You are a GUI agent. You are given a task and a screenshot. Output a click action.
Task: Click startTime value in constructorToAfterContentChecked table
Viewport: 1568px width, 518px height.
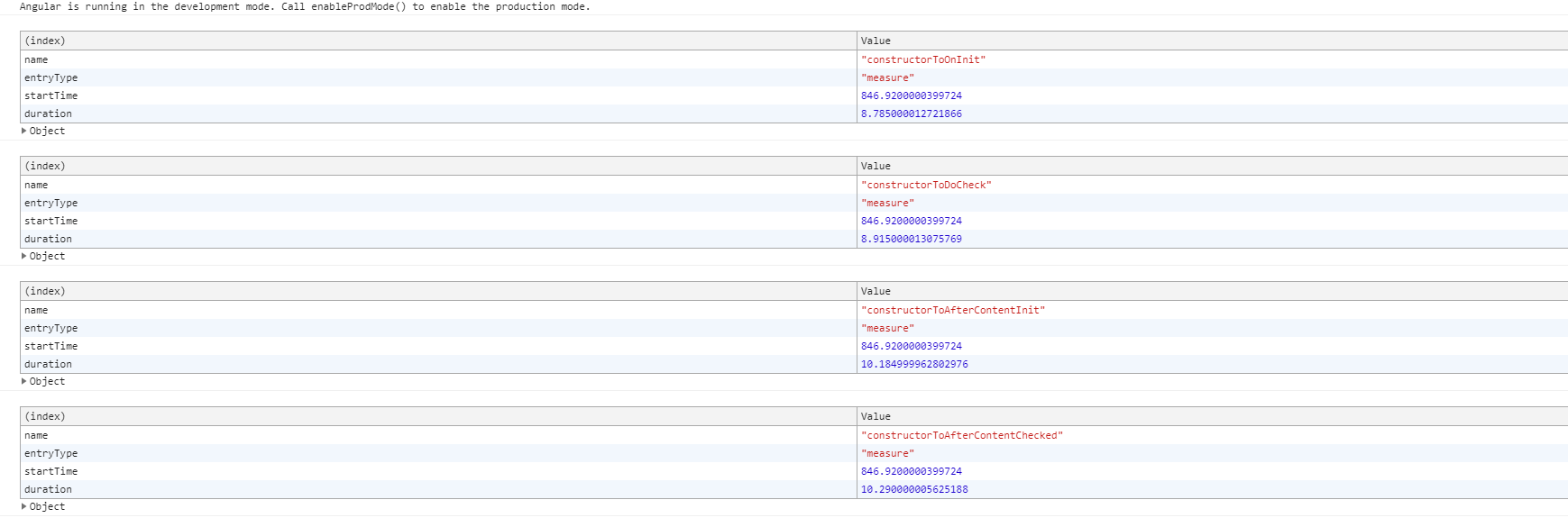[x=912, y=471]
